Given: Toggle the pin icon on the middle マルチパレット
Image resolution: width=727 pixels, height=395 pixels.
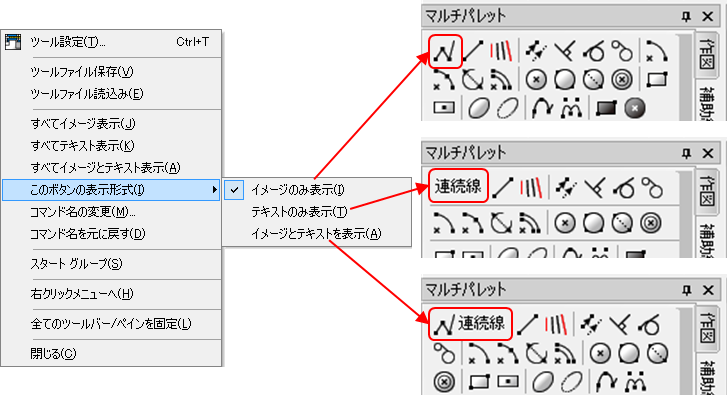Looking at the screenshot, I should click(x=686, y=153).
